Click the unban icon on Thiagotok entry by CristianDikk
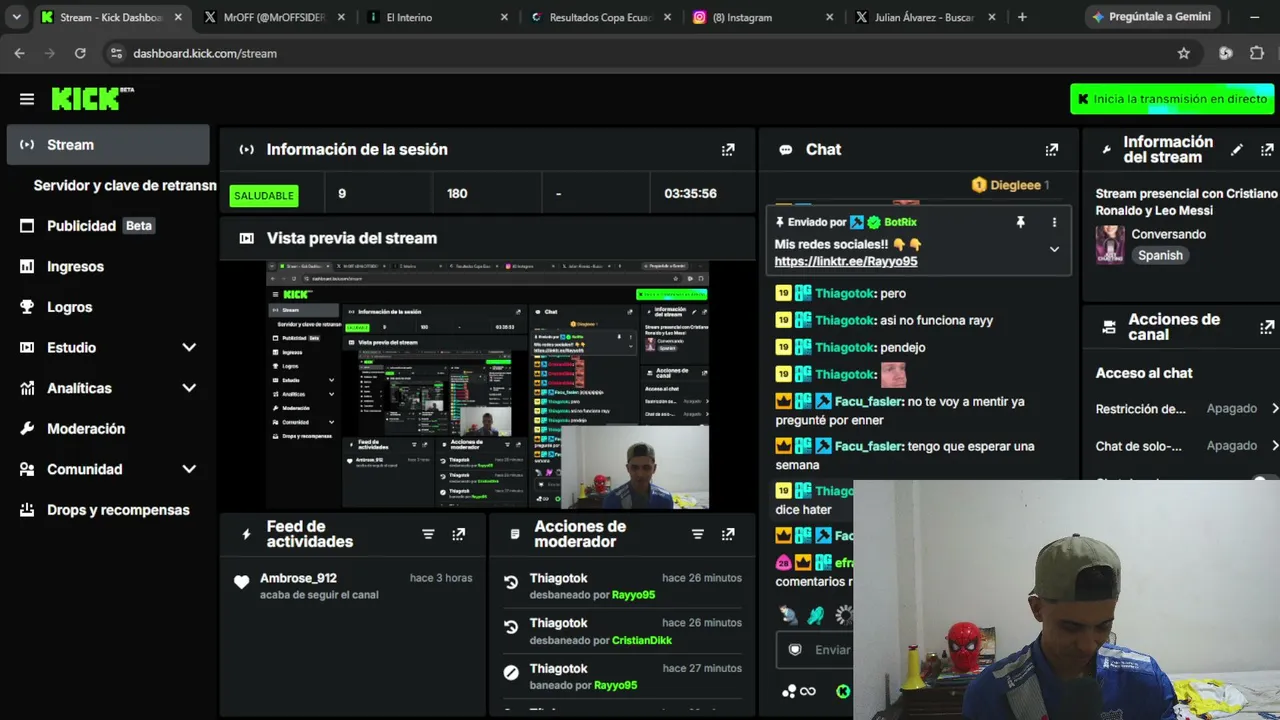Screen dimensions: 1280x720 coord(511,627)
